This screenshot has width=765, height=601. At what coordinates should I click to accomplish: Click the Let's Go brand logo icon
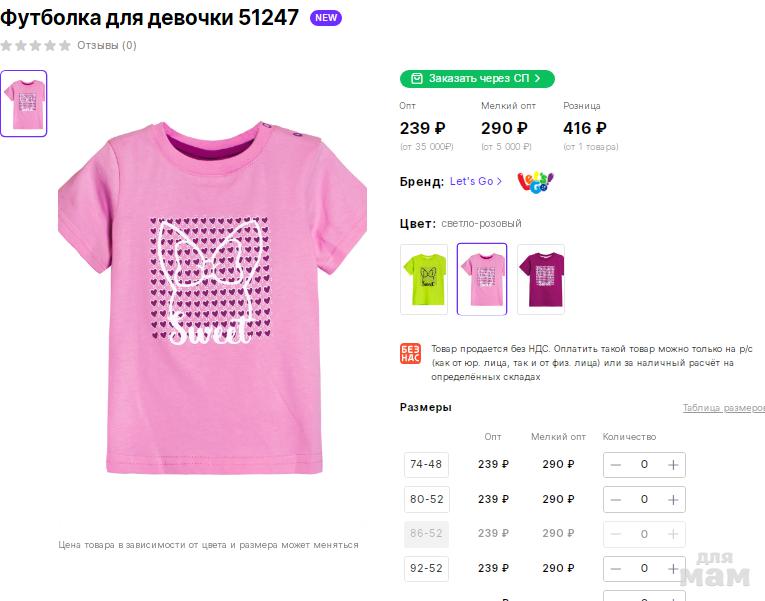tap(535, 182)
